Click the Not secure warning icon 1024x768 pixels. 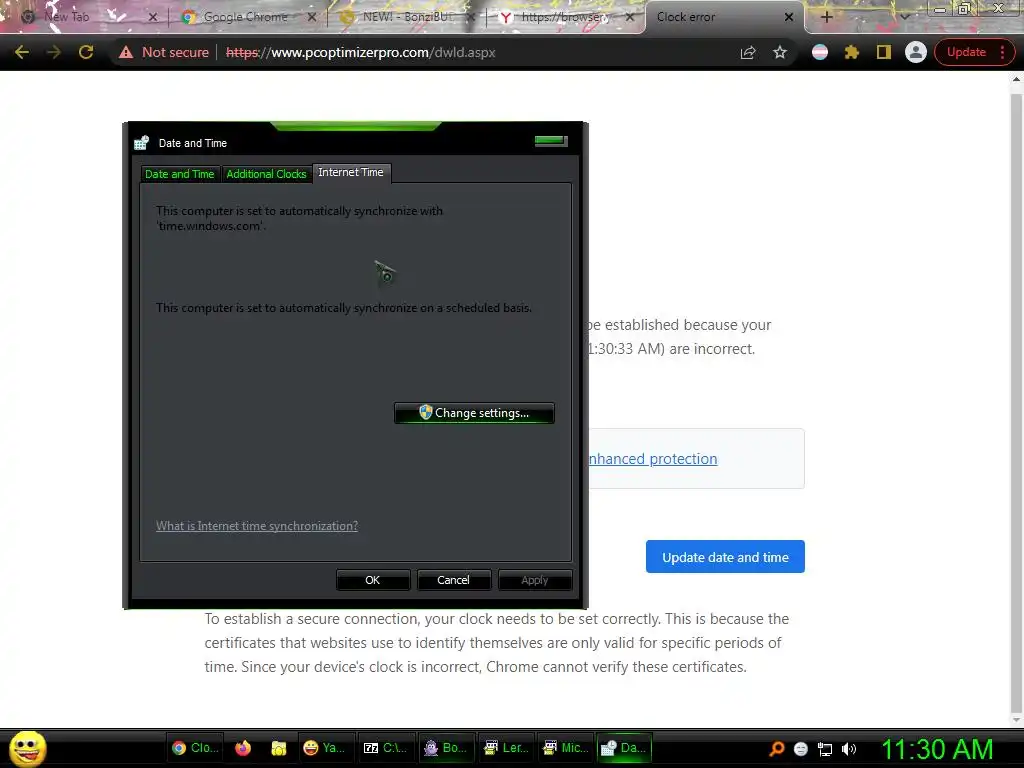126,52
